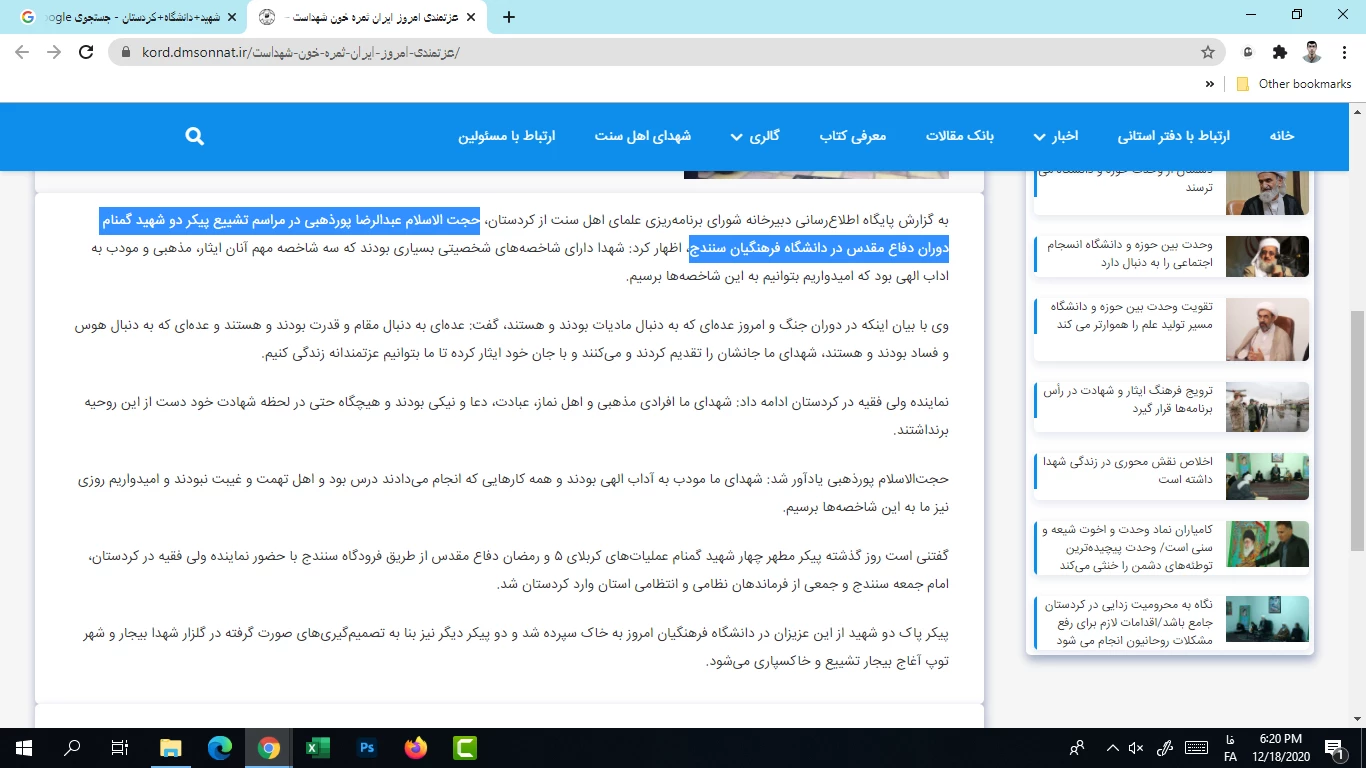Viewport: 1366px width, 768px height.
Task: Open a new browser tab
Action: point(509,17)
